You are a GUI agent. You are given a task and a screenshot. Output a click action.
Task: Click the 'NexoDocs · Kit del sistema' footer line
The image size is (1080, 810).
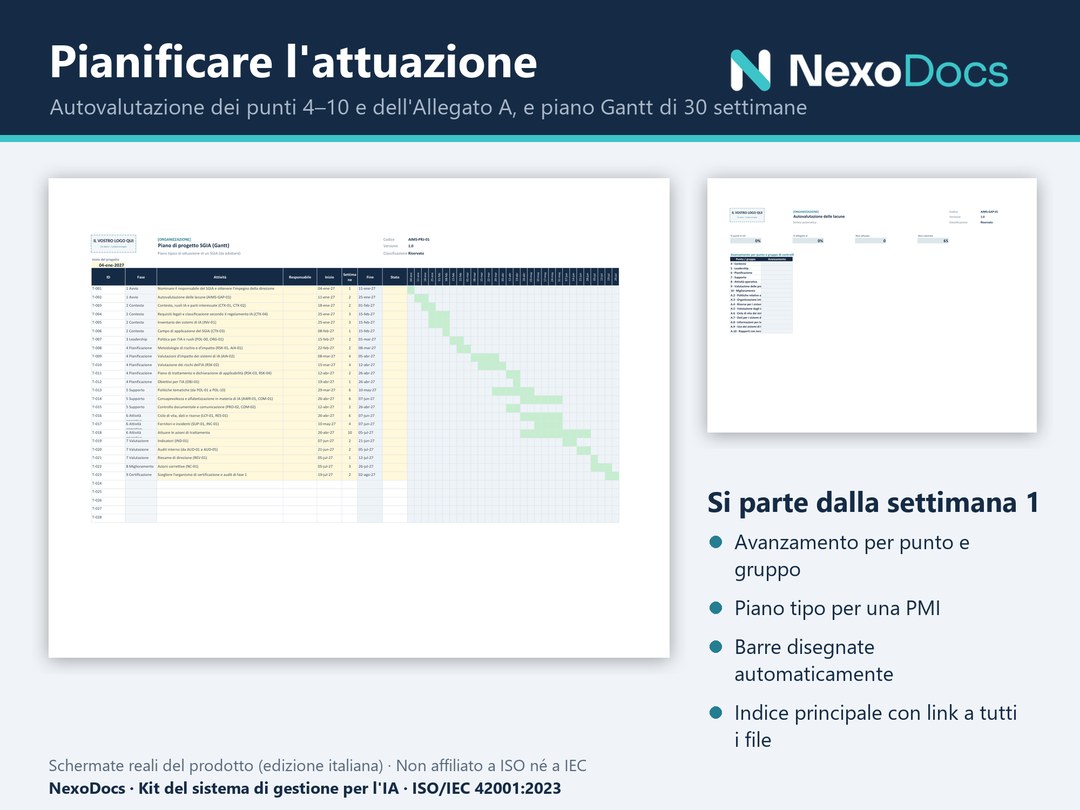[304, 789]
